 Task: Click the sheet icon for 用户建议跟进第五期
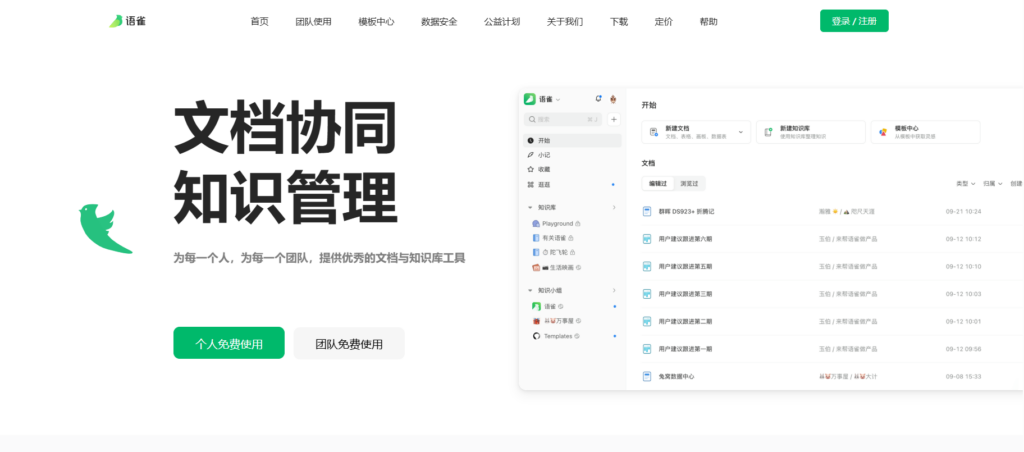pyautogui.click(x=647, y=266)
